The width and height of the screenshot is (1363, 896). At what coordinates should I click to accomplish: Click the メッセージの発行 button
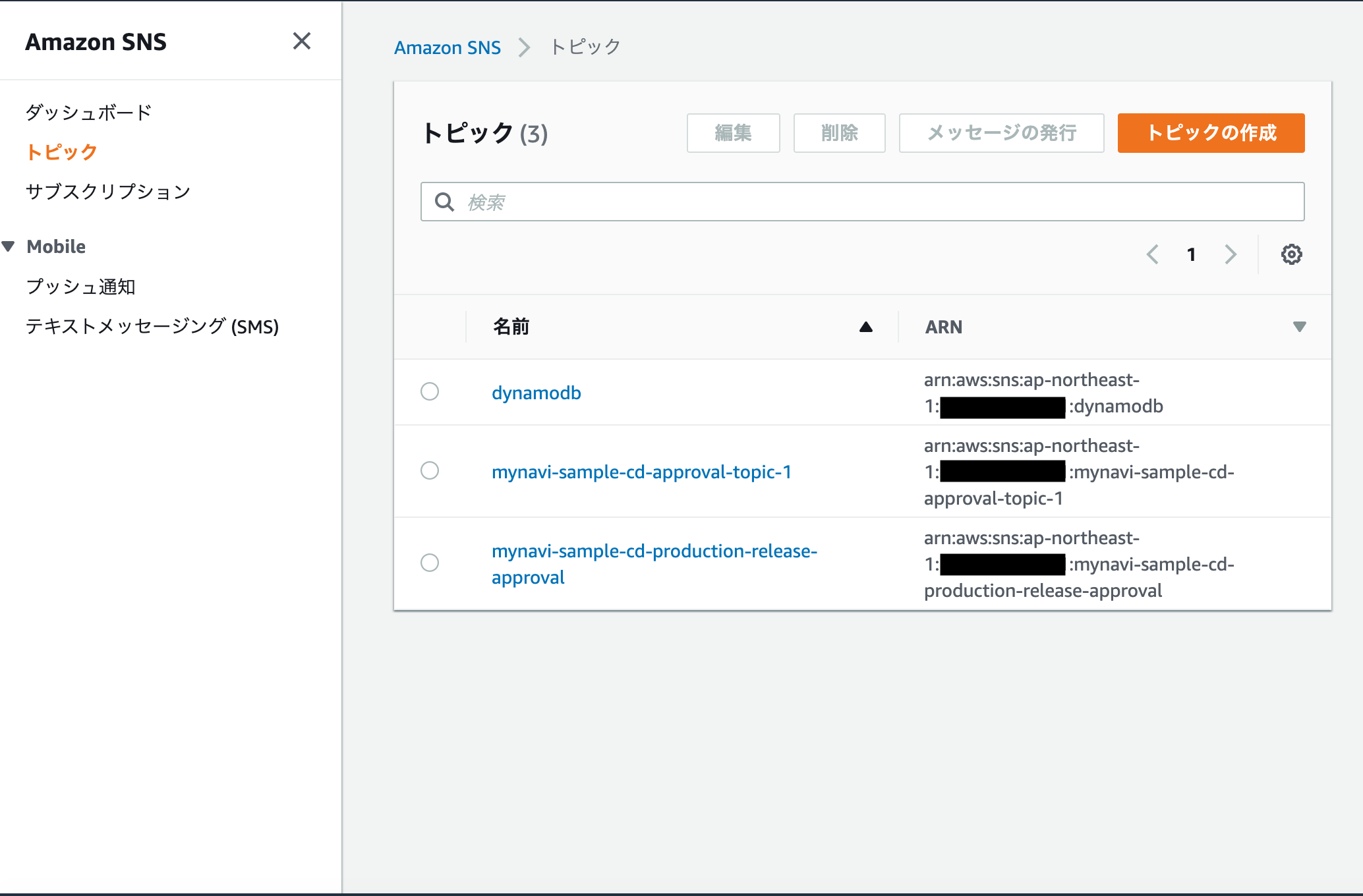click(1001, 133)
